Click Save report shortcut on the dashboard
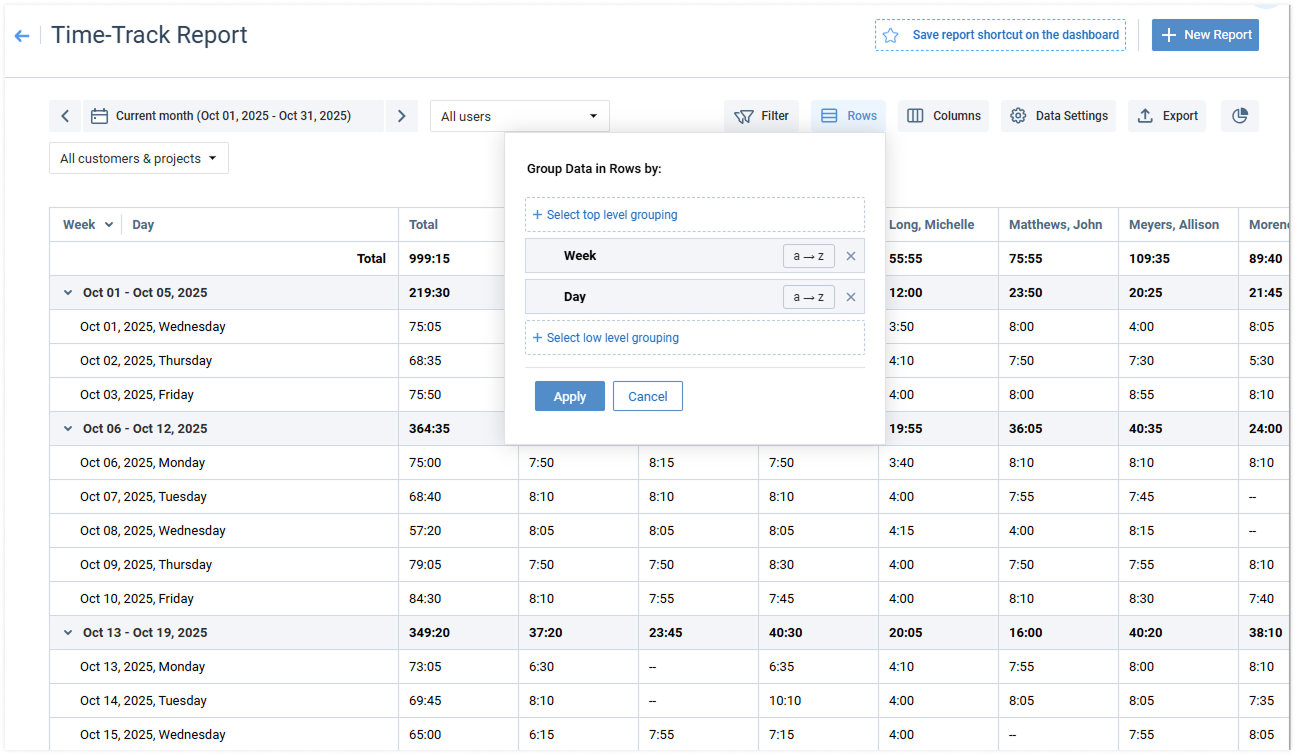Viewport: 1296px width, 755px height. 1000,35
